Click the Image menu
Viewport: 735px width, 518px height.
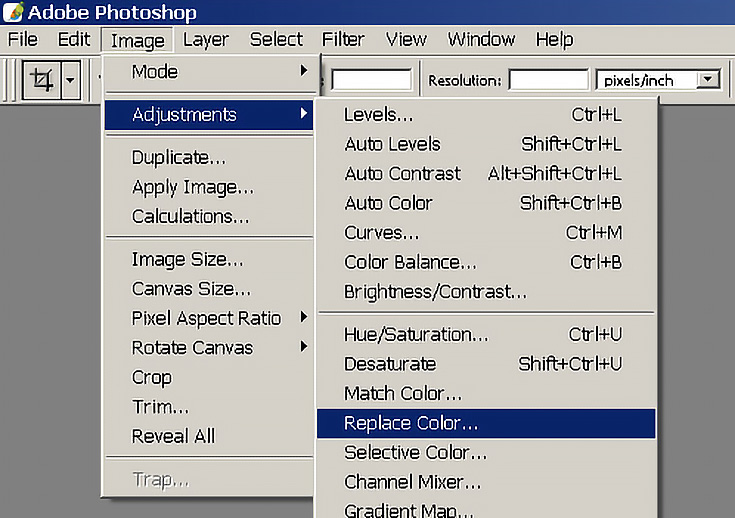(x=137, y=40)
